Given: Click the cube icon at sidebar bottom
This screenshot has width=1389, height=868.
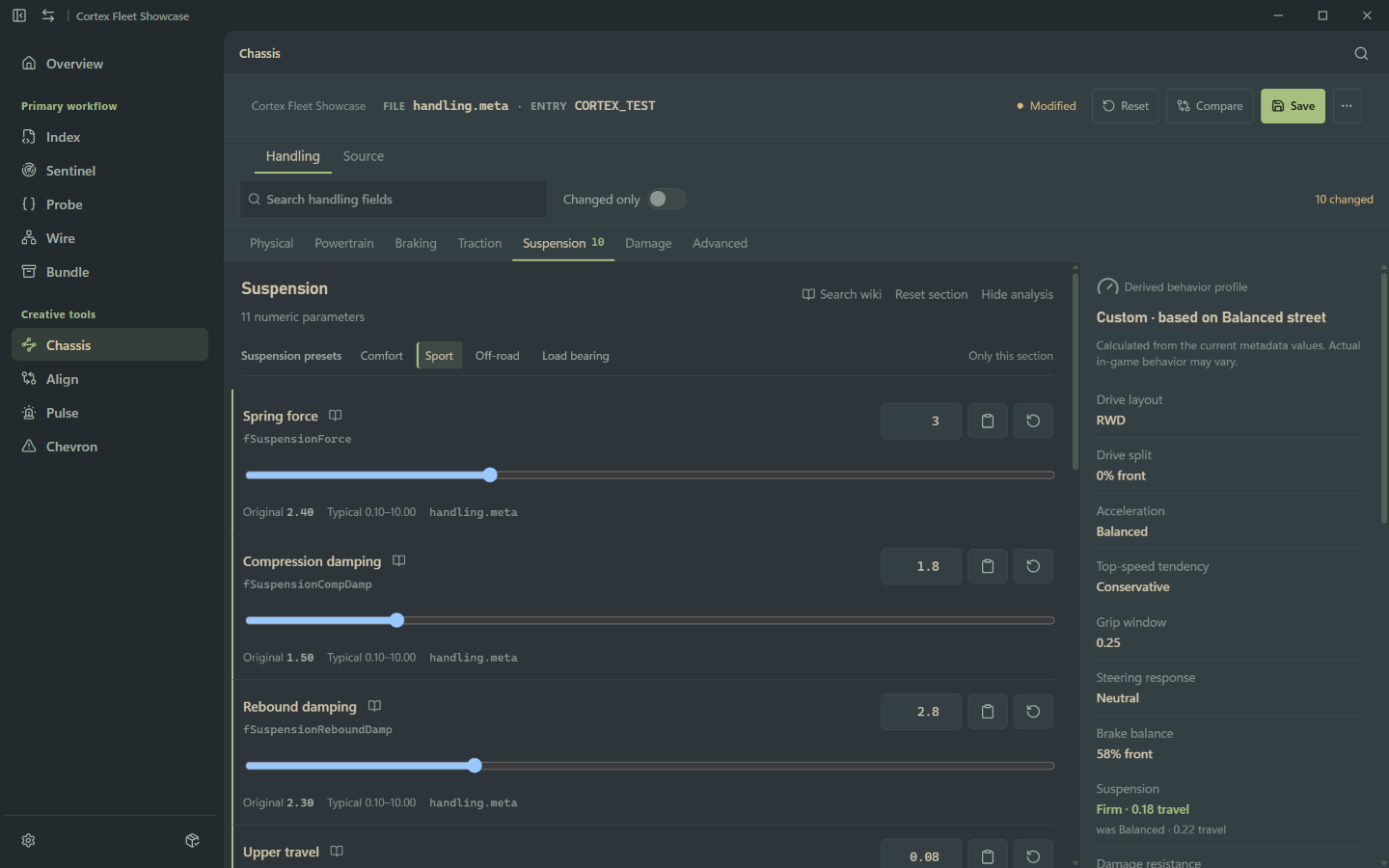Looking at the screenshot, I should coord(193,841).
